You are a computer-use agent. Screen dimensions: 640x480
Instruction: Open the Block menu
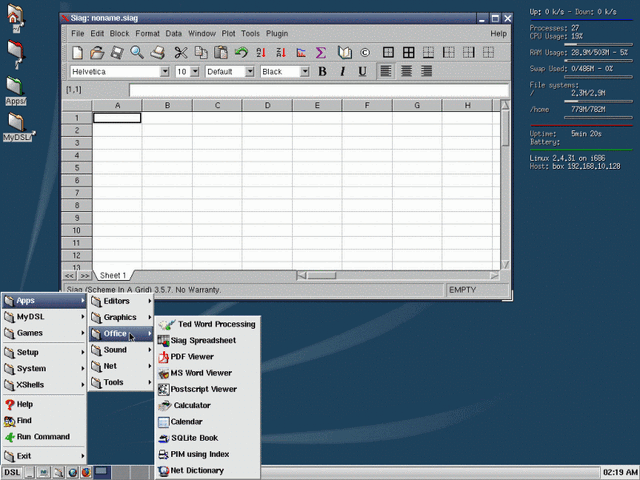pos(119,33)
